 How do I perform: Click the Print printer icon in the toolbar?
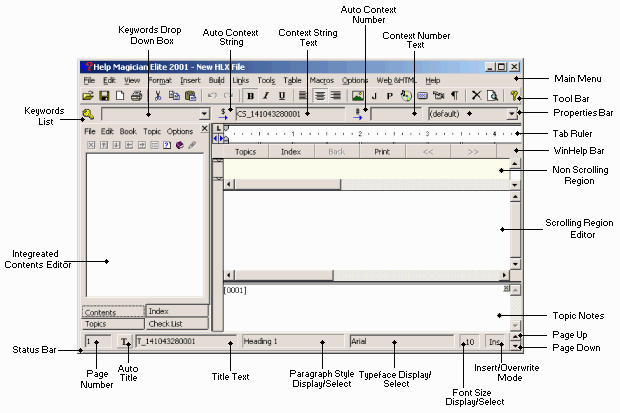[136, 96]
